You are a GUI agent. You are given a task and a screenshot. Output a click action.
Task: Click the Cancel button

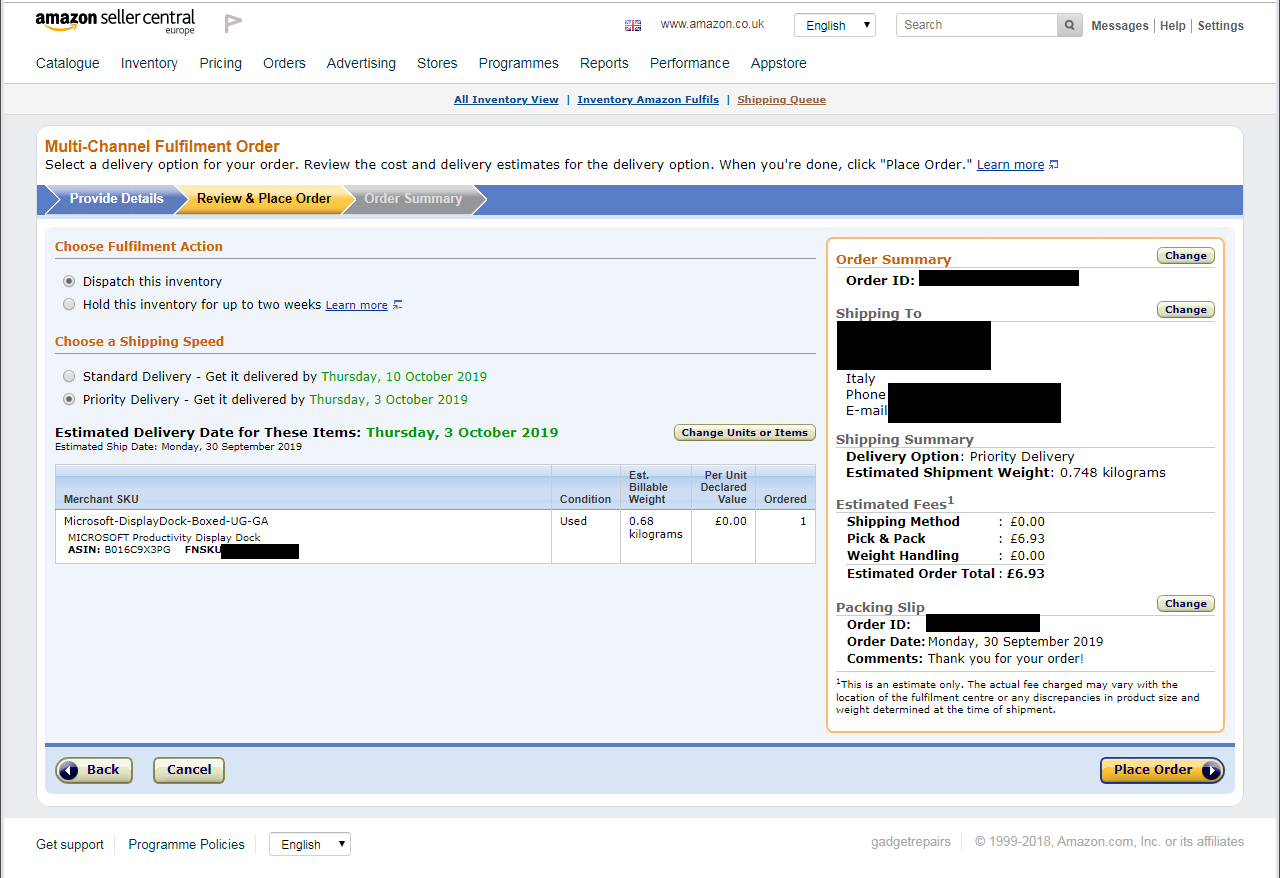[x=189, y=770]
